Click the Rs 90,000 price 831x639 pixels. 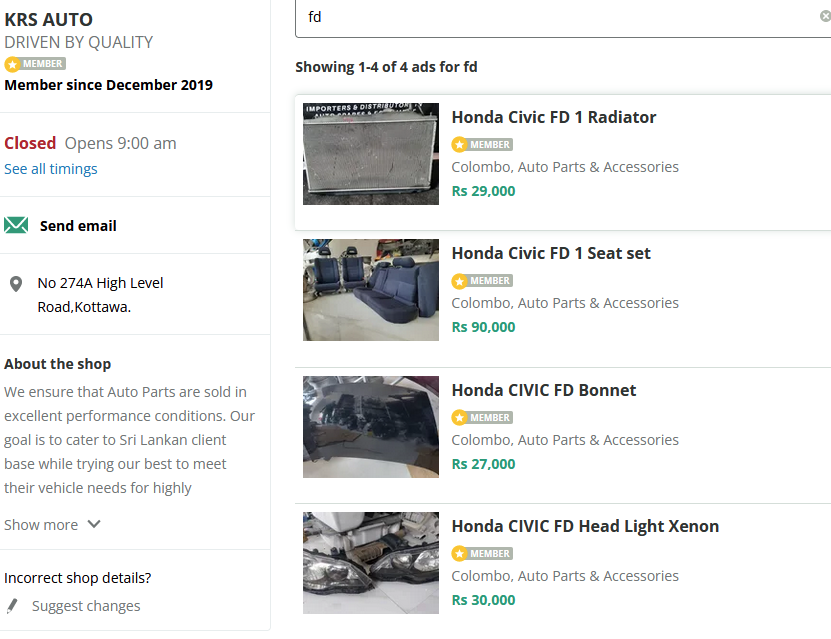pos(483,327)
